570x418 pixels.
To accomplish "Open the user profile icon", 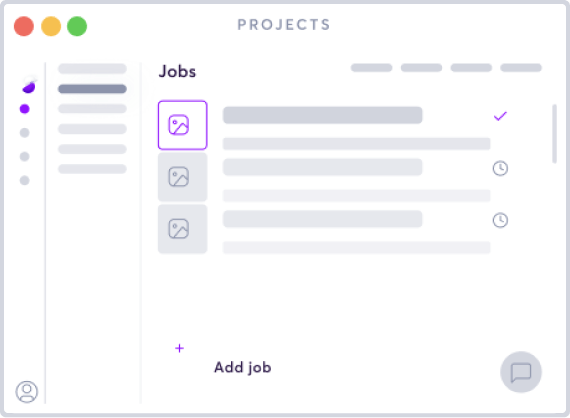I will point(27,391).
